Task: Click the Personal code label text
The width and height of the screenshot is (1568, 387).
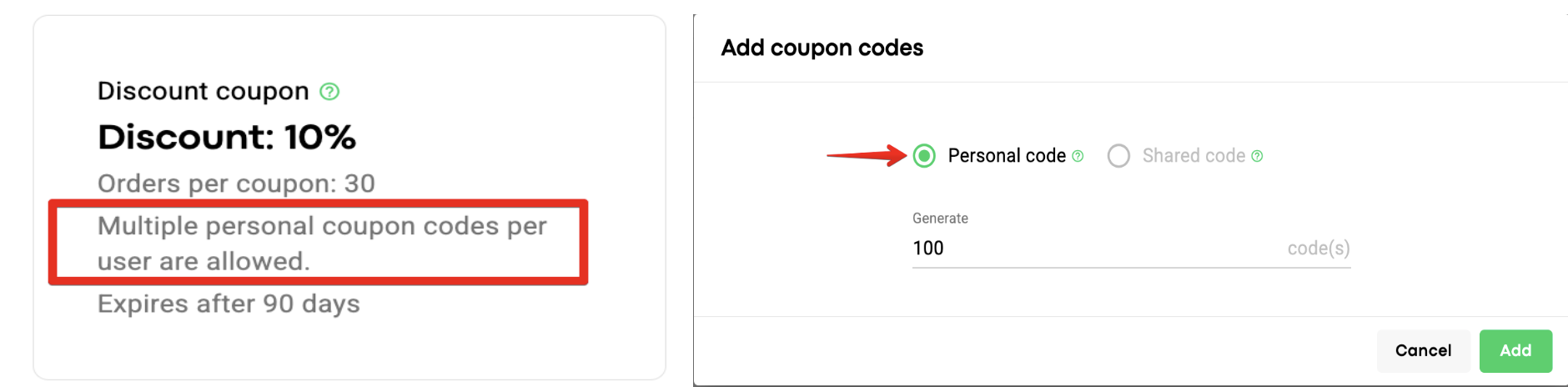Action: pyautogui.click(x=1007, y=156)
